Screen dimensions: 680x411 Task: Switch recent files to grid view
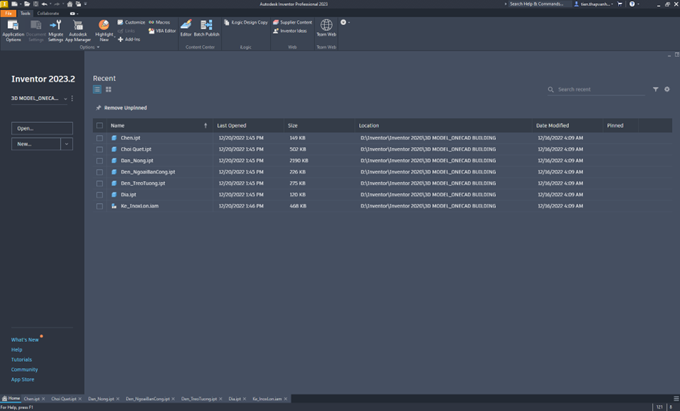108,89
